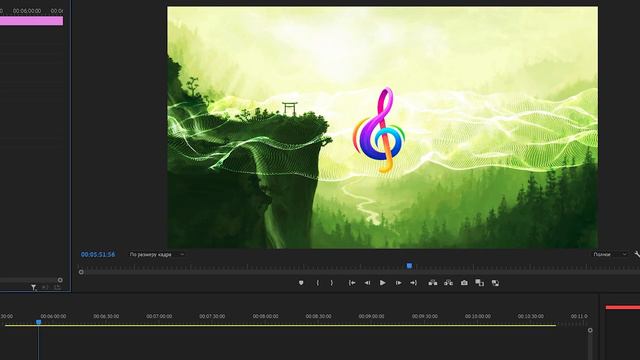Open the Comparison View button
This screenshot has width=640, height=360.
(480, 283)
